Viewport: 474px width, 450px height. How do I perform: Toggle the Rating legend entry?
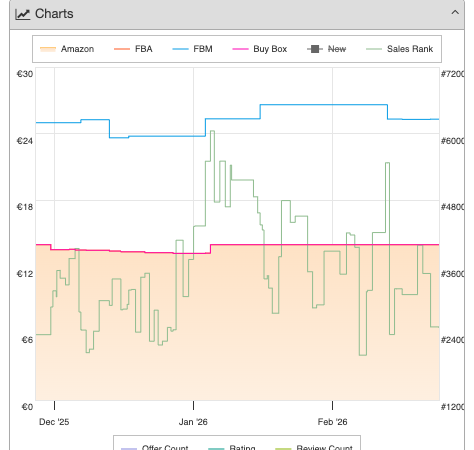click(232, 447)
